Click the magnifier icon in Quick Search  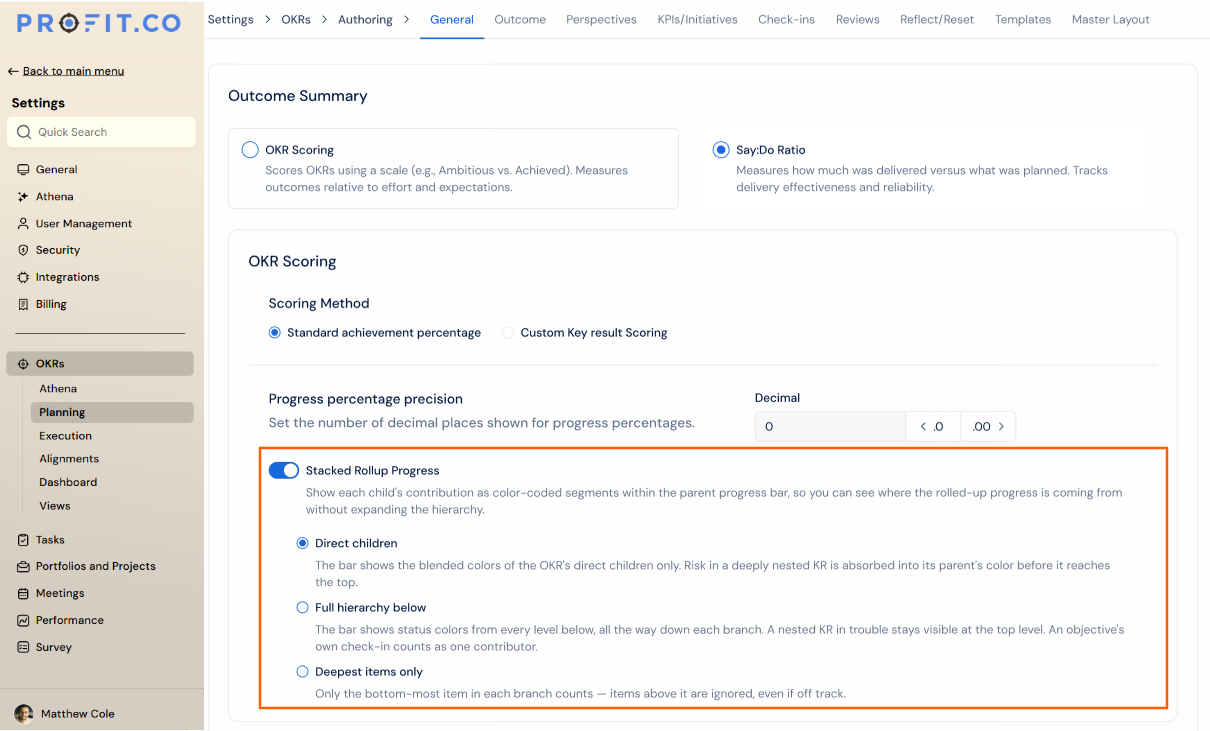(x=24, y=132)
